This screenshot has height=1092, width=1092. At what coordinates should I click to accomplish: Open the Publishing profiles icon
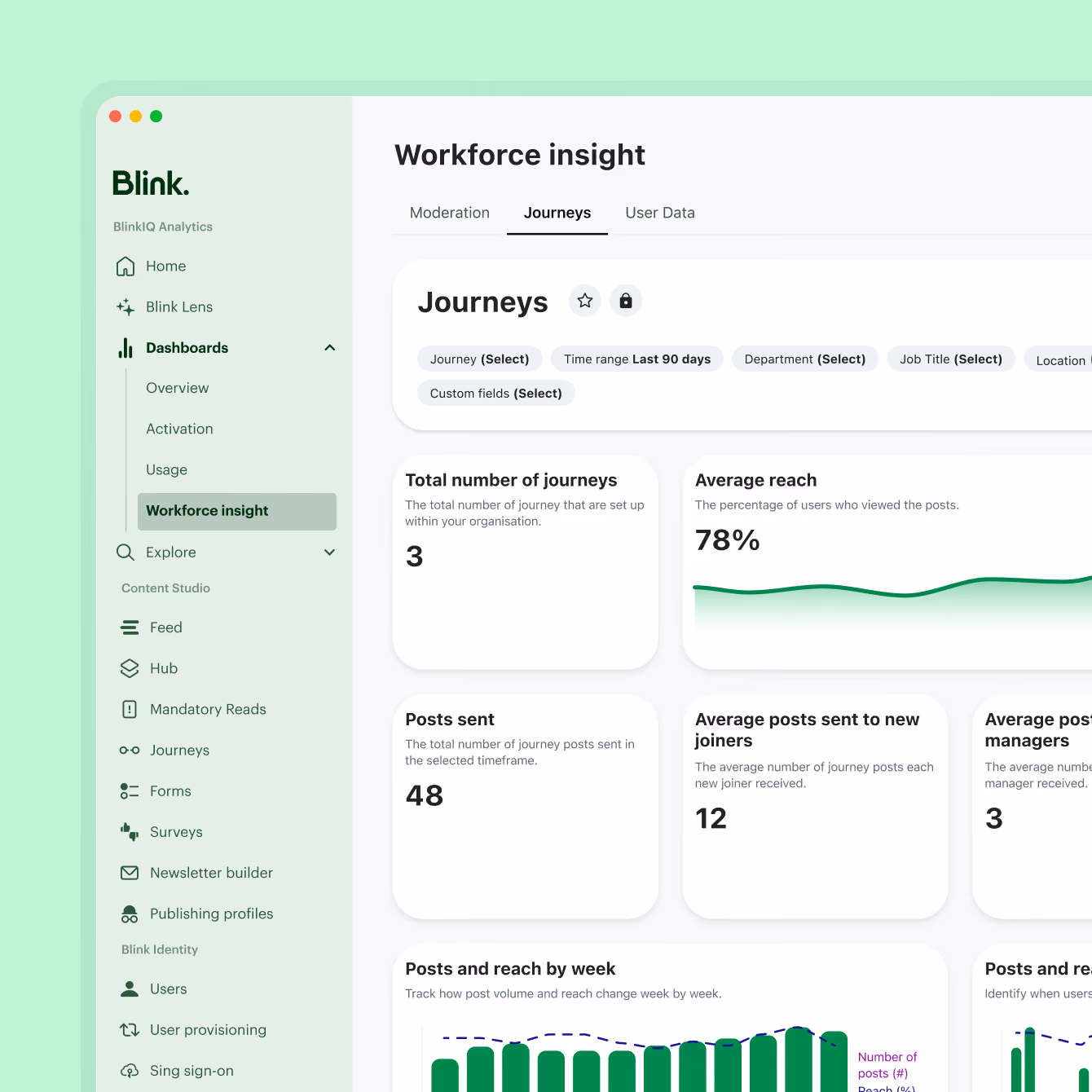(x=130, y=914)
